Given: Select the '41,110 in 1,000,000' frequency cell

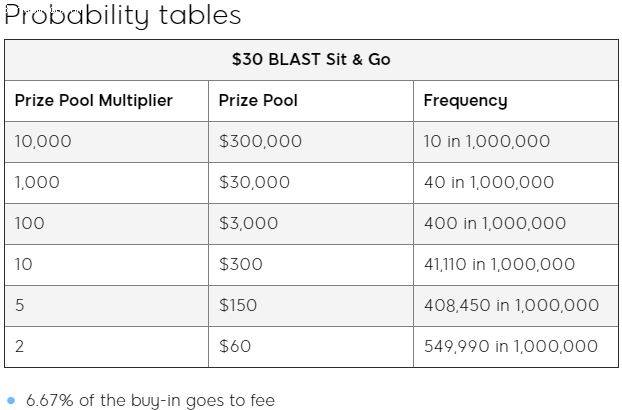Looking at the screenshot, I should (x=499, y=264).
